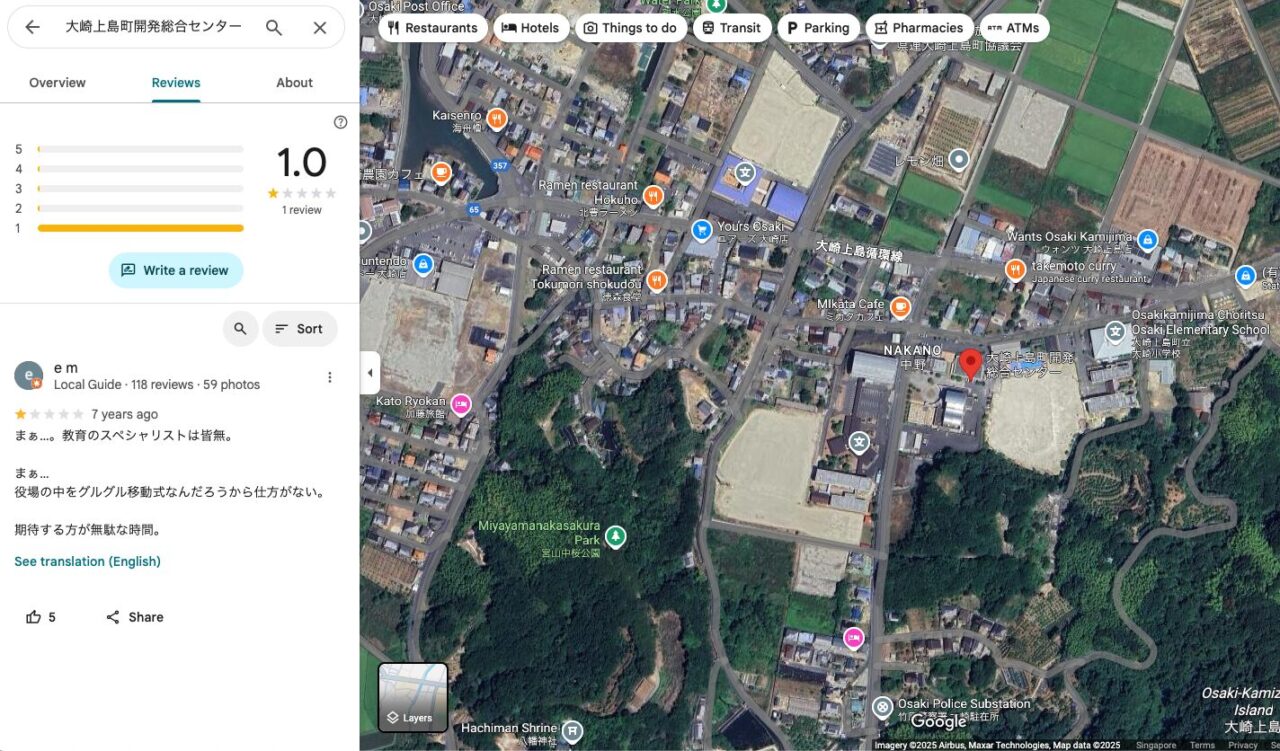The width and height of the screenshot is (1280, 751).
Task: Search within reviews magnifier button
Action: pyautogui.click(x=240, y=329)
